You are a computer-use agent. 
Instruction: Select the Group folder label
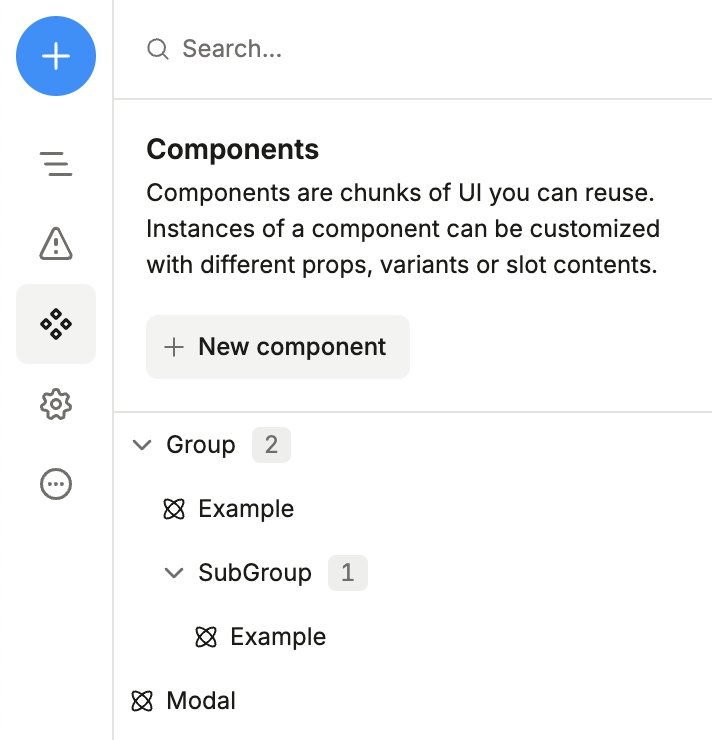coord(201,445)
